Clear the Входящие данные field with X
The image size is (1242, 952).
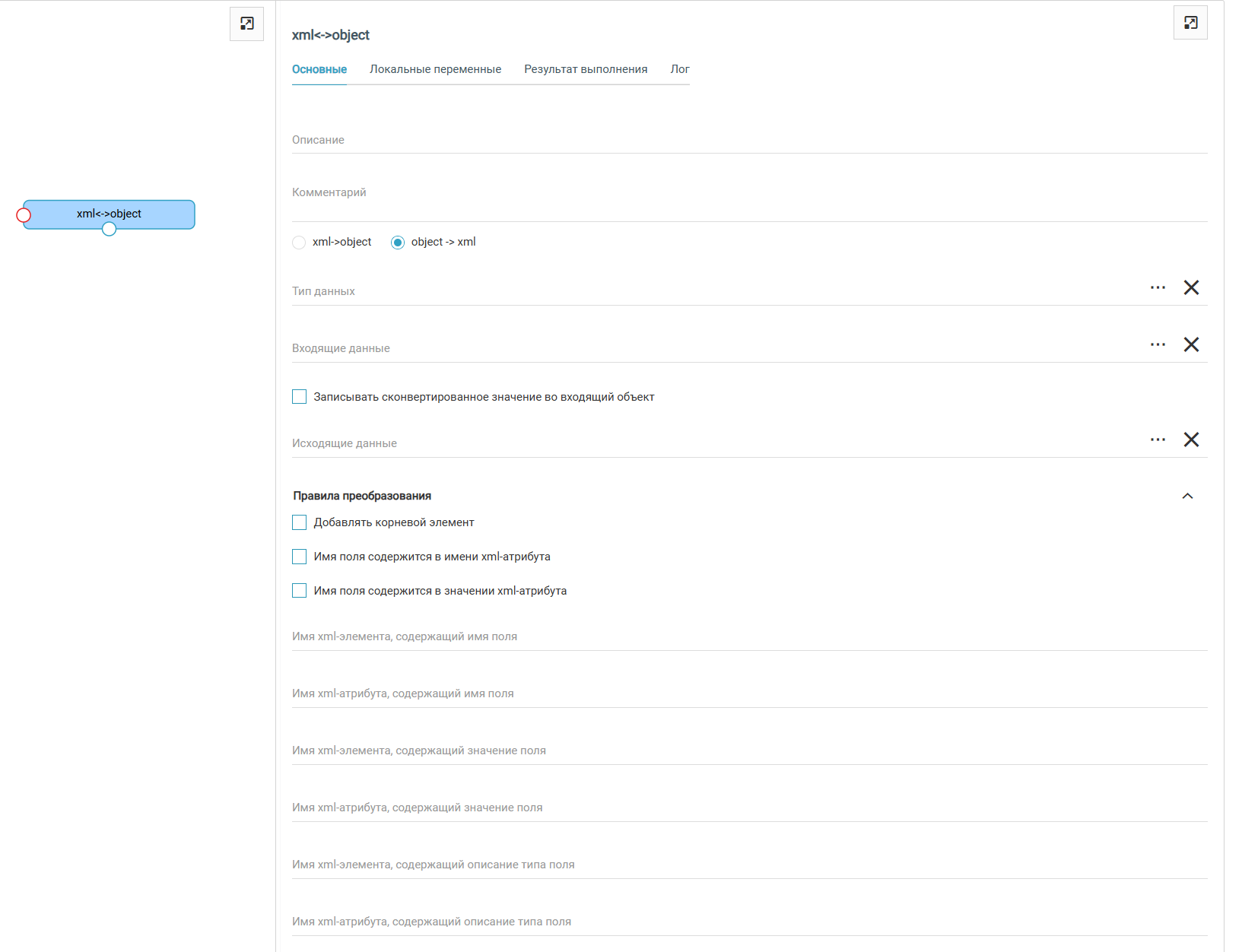(x=1191, y=344)
